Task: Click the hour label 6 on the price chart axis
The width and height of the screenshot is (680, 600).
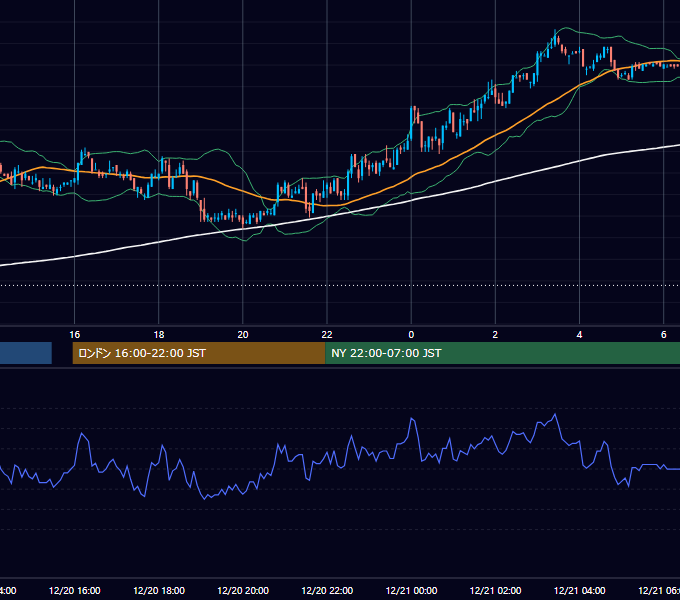Action: (x=664, y=334)
